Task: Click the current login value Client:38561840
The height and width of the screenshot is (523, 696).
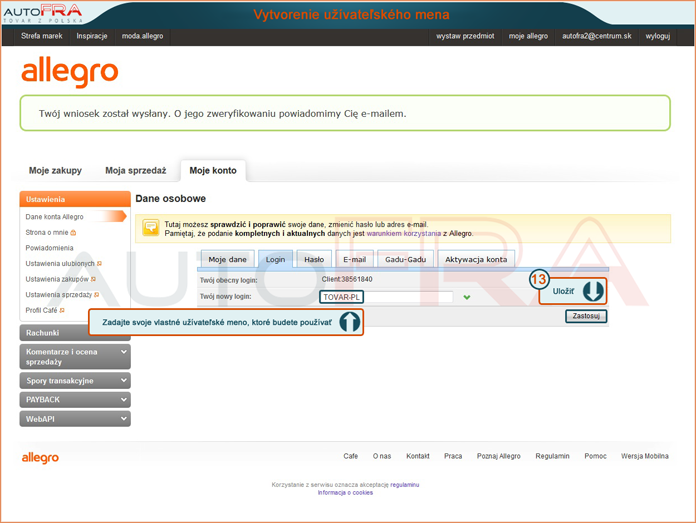Action: pos(347,279)
